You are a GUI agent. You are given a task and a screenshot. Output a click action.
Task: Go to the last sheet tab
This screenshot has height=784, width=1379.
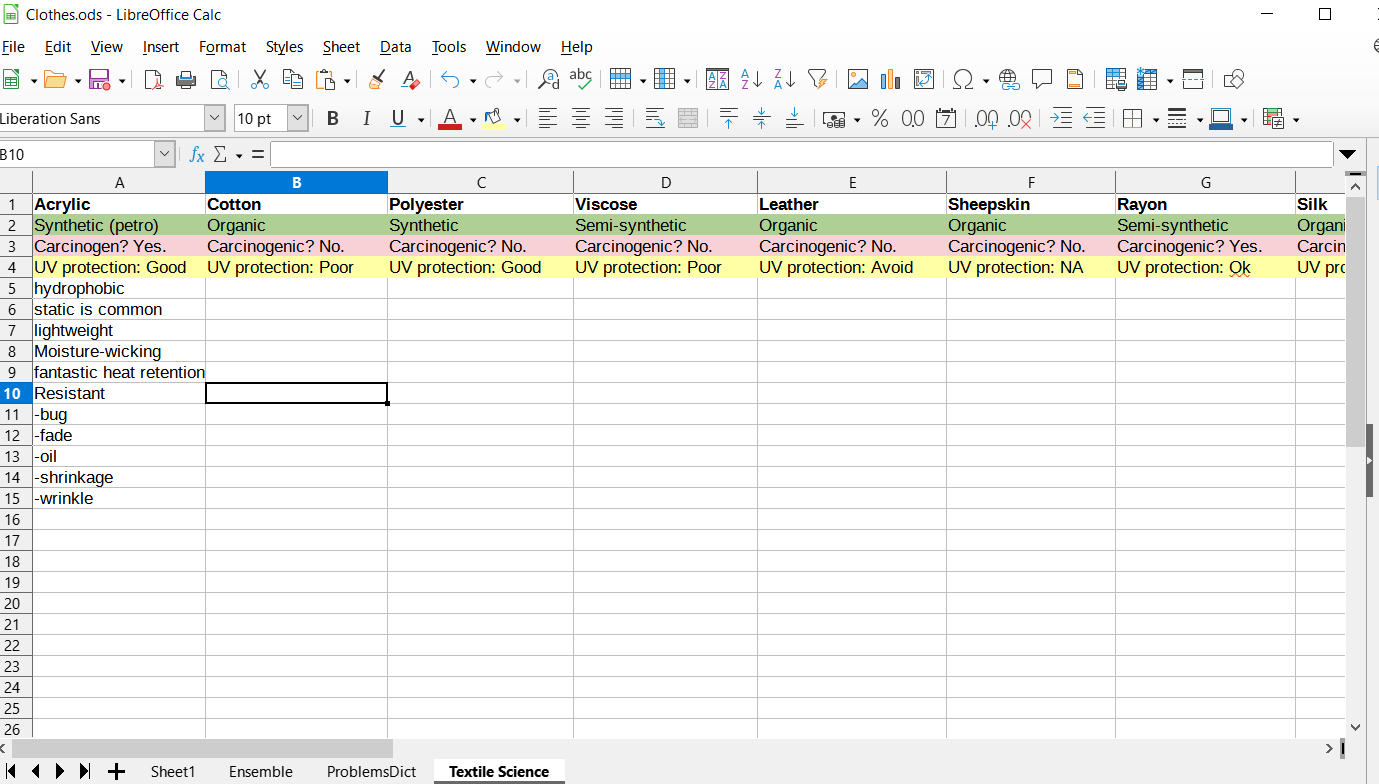tap(85, 772)
